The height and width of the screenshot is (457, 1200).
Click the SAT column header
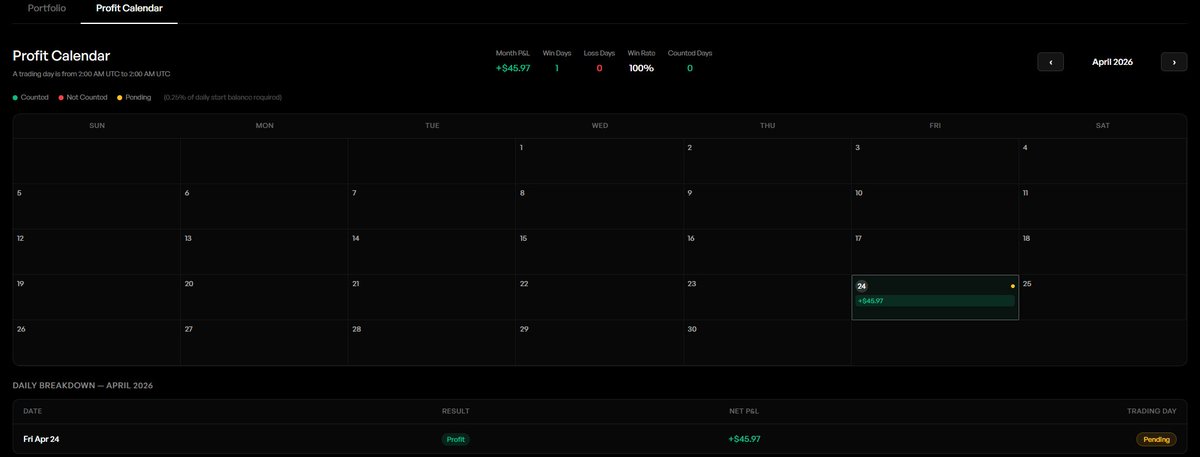(x=1103, y=126)
